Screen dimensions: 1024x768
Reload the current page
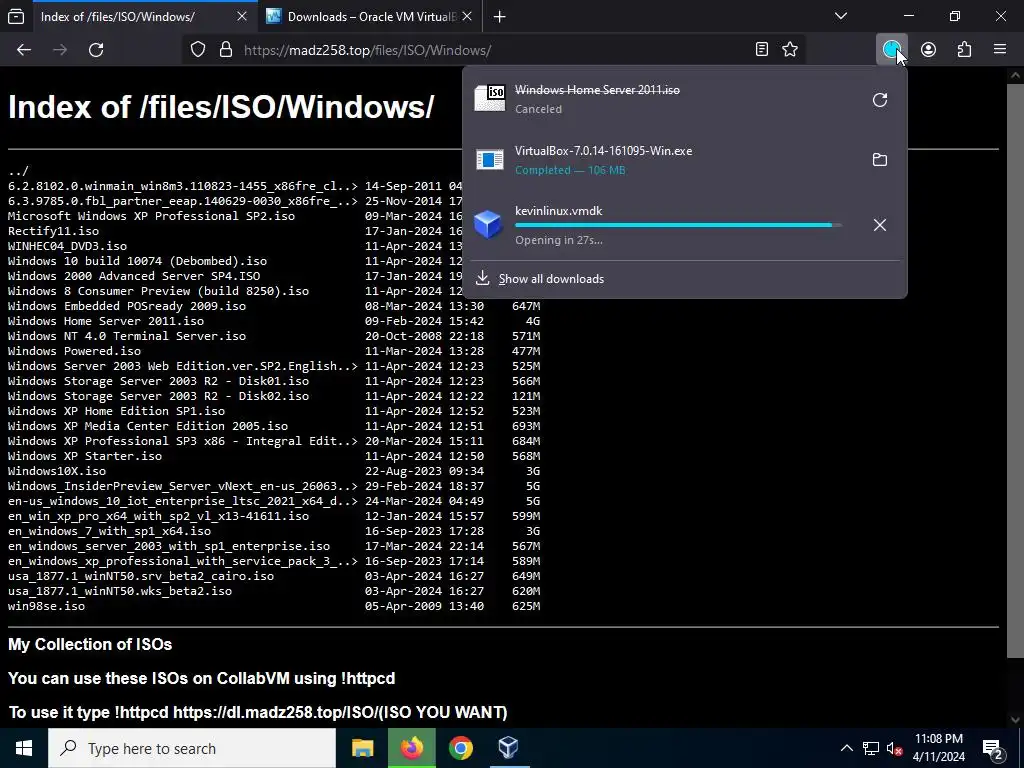tap(96, 50)
